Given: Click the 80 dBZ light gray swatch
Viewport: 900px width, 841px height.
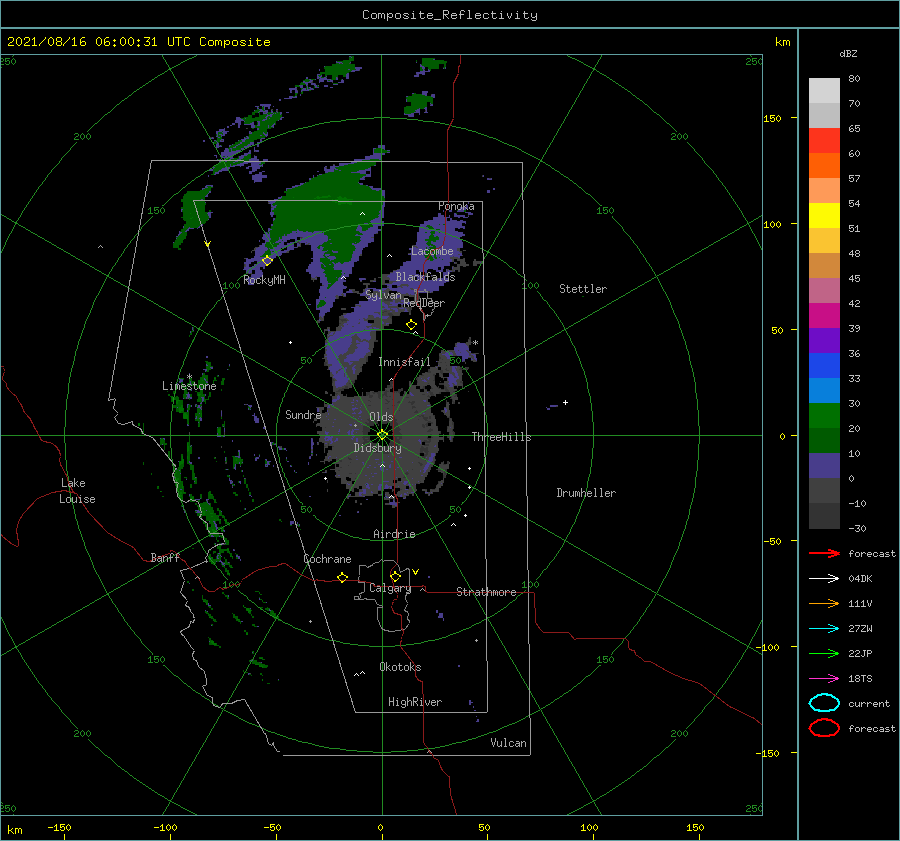Looking at the screenshot, I should [824, 90].
